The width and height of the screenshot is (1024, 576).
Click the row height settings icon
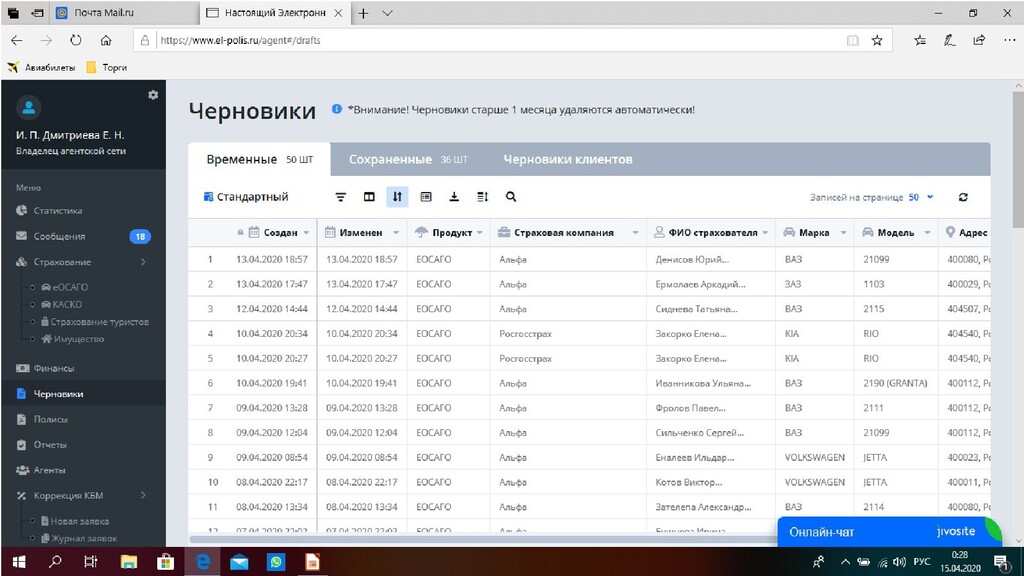click(483, 197)
